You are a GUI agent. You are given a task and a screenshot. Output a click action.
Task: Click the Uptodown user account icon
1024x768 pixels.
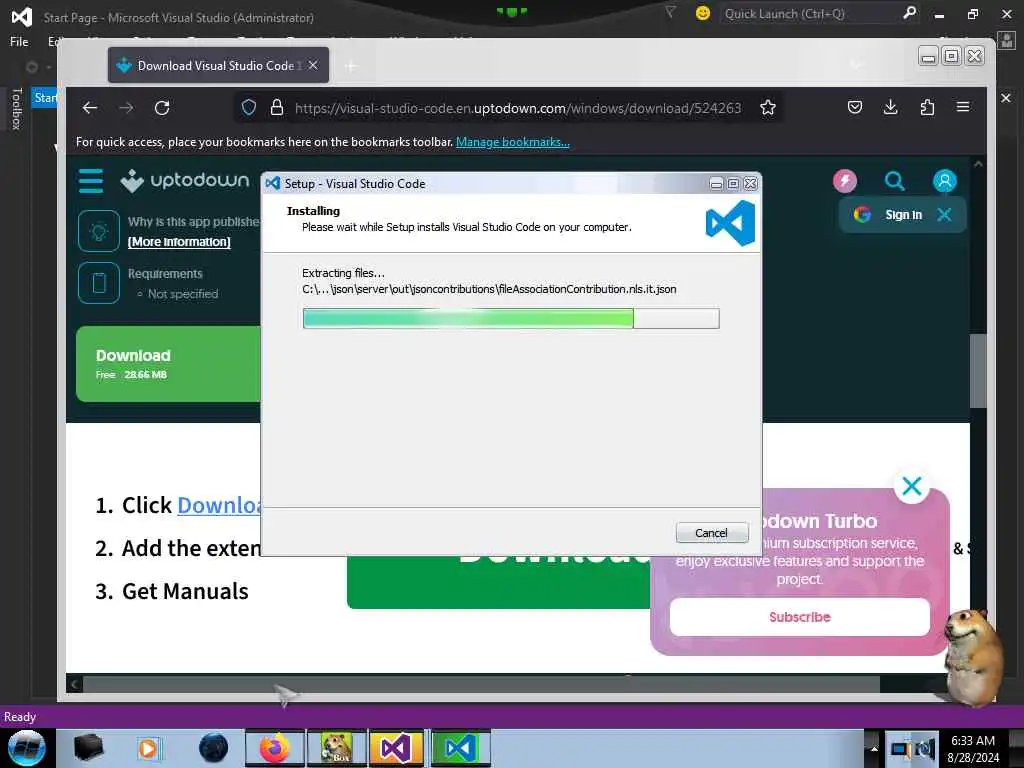click(x=944, y=181)
